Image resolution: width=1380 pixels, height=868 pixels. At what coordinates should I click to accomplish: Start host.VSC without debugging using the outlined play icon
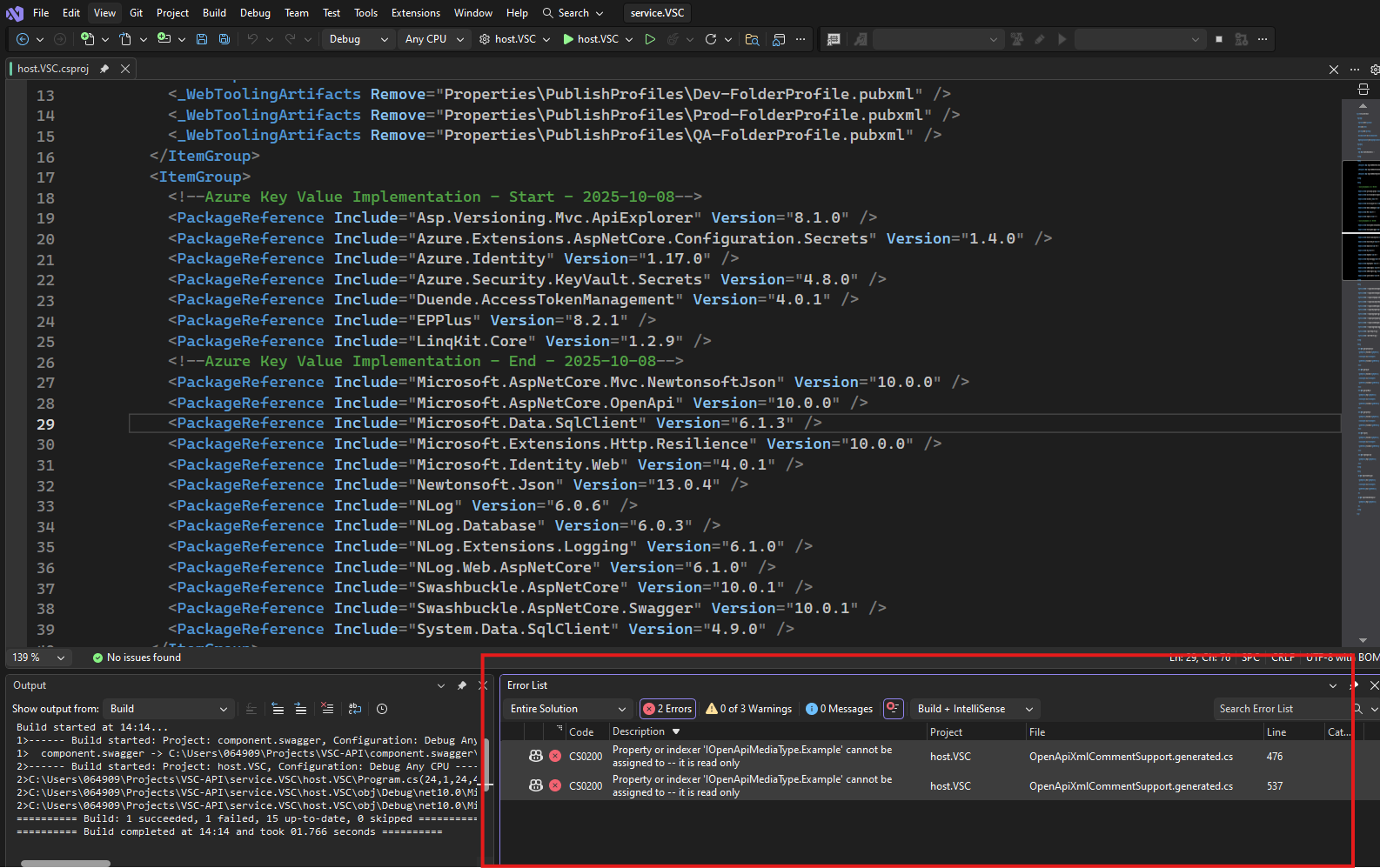pyautogui.click(x=650, y=39)
